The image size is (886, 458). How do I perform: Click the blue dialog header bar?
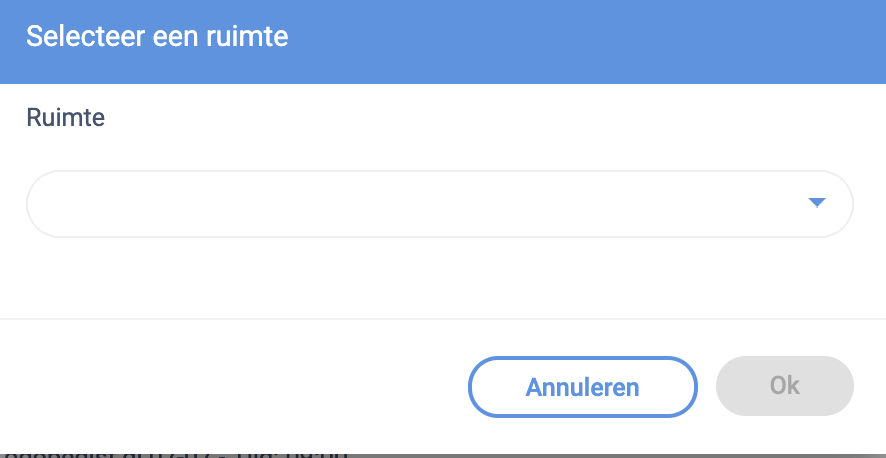pyautogui.click(x=600, y=40)
